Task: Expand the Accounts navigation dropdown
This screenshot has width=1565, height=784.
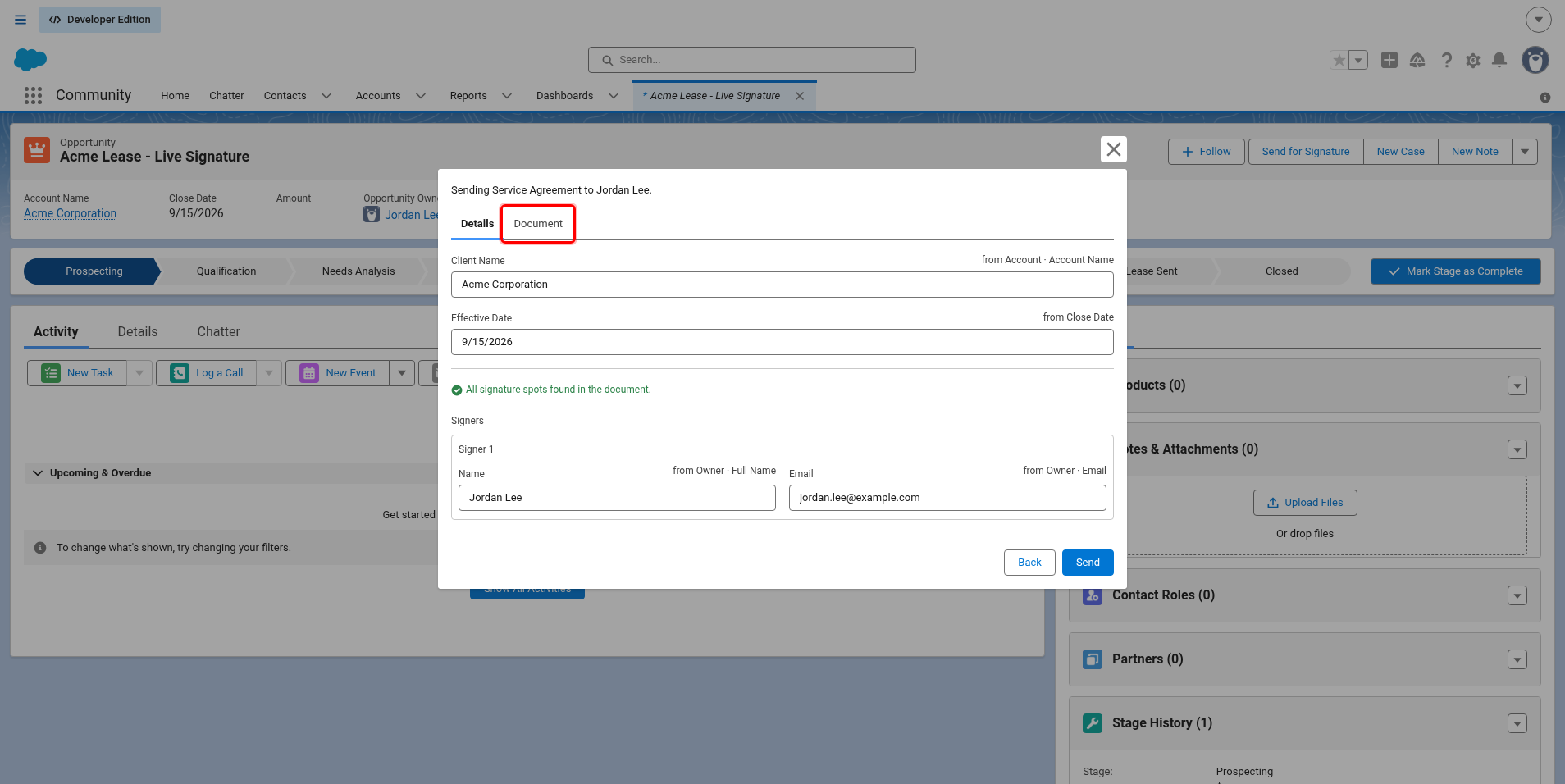Action: pyautogui.click(x=421, y=96)
